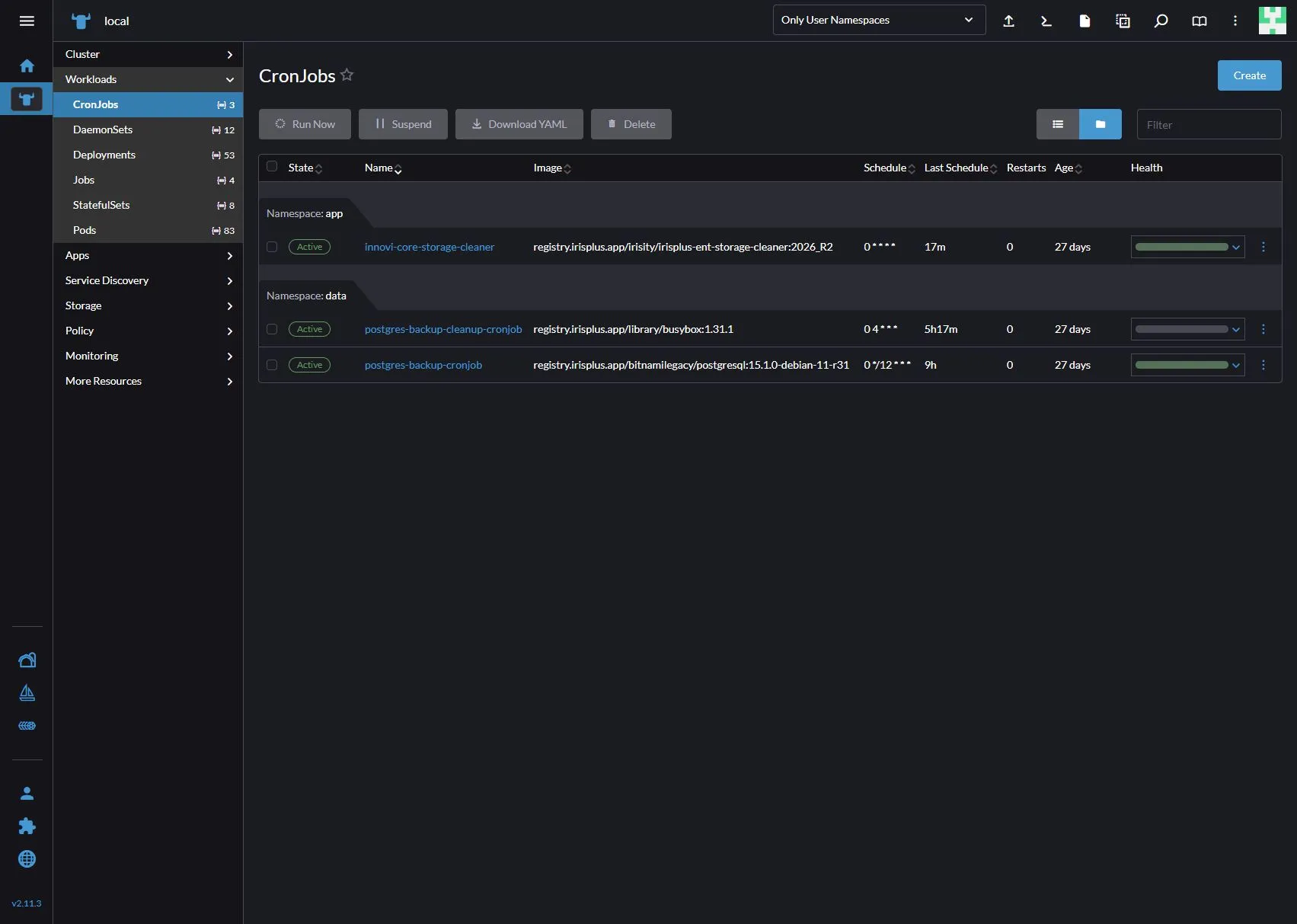Open the documentation book icon in the header
The width and height of the screenshot is (1297, 924).
click(x=1199, y=21)
